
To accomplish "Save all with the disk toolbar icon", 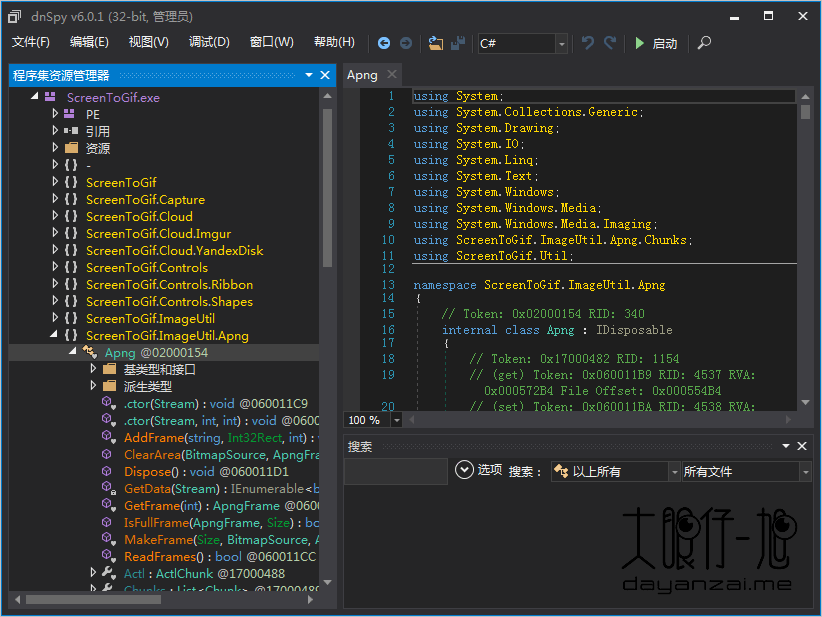I will 458,43.
